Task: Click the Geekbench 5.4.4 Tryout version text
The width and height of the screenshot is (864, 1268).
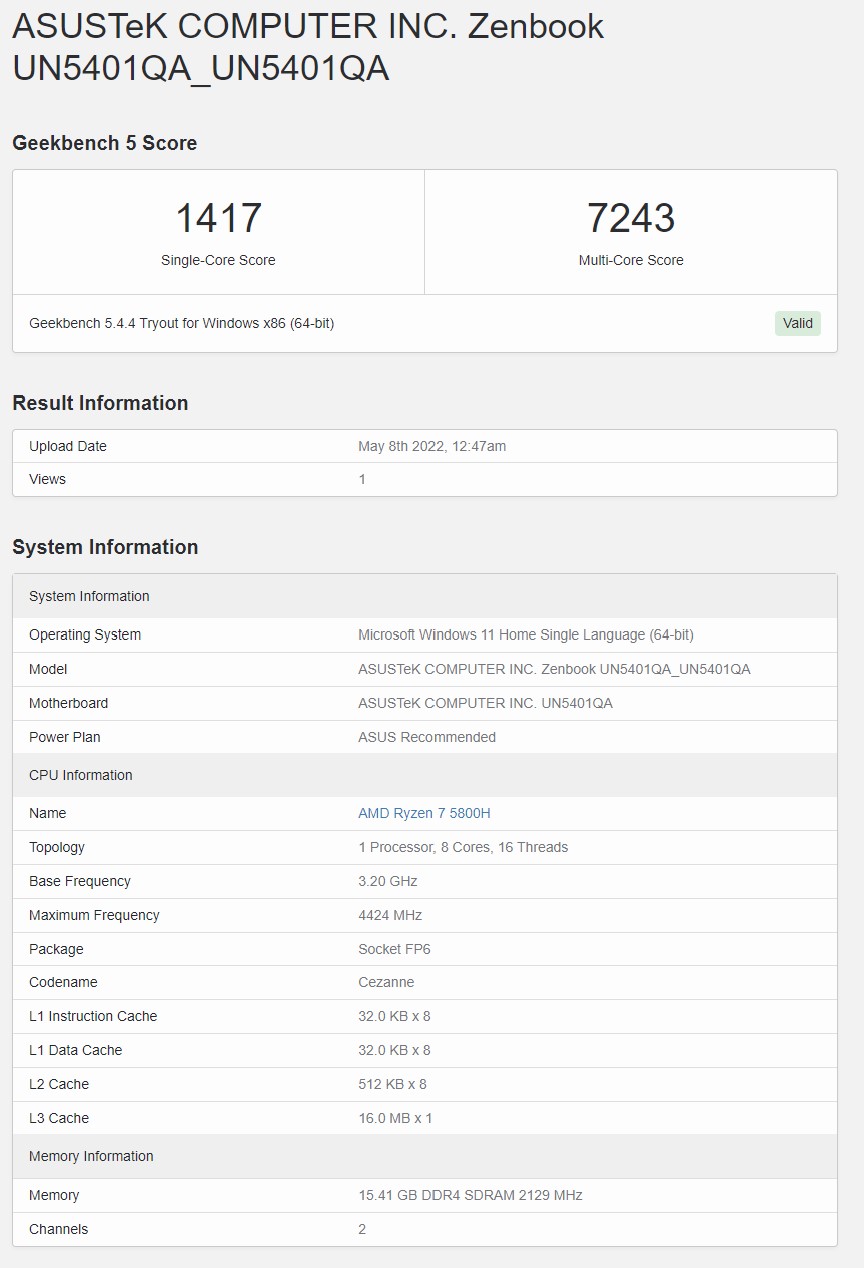Action: (x=181, y=323)
